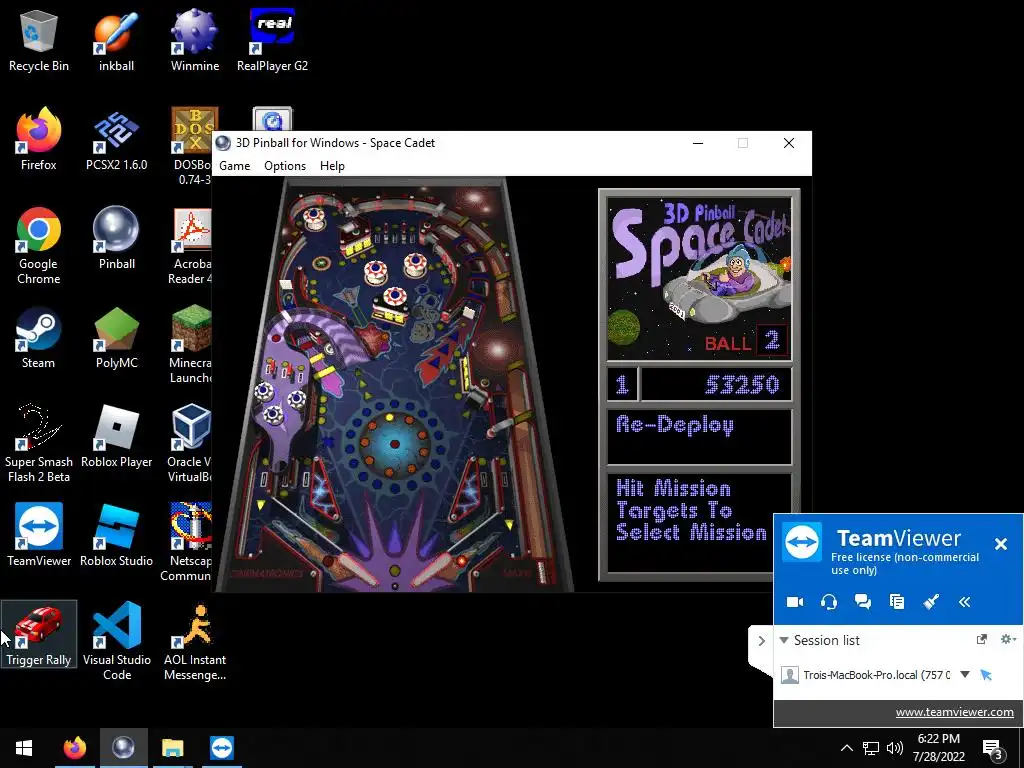Open TeamViewer file transfer box icon
This screenshot has width=1024, height=768.
897,602
